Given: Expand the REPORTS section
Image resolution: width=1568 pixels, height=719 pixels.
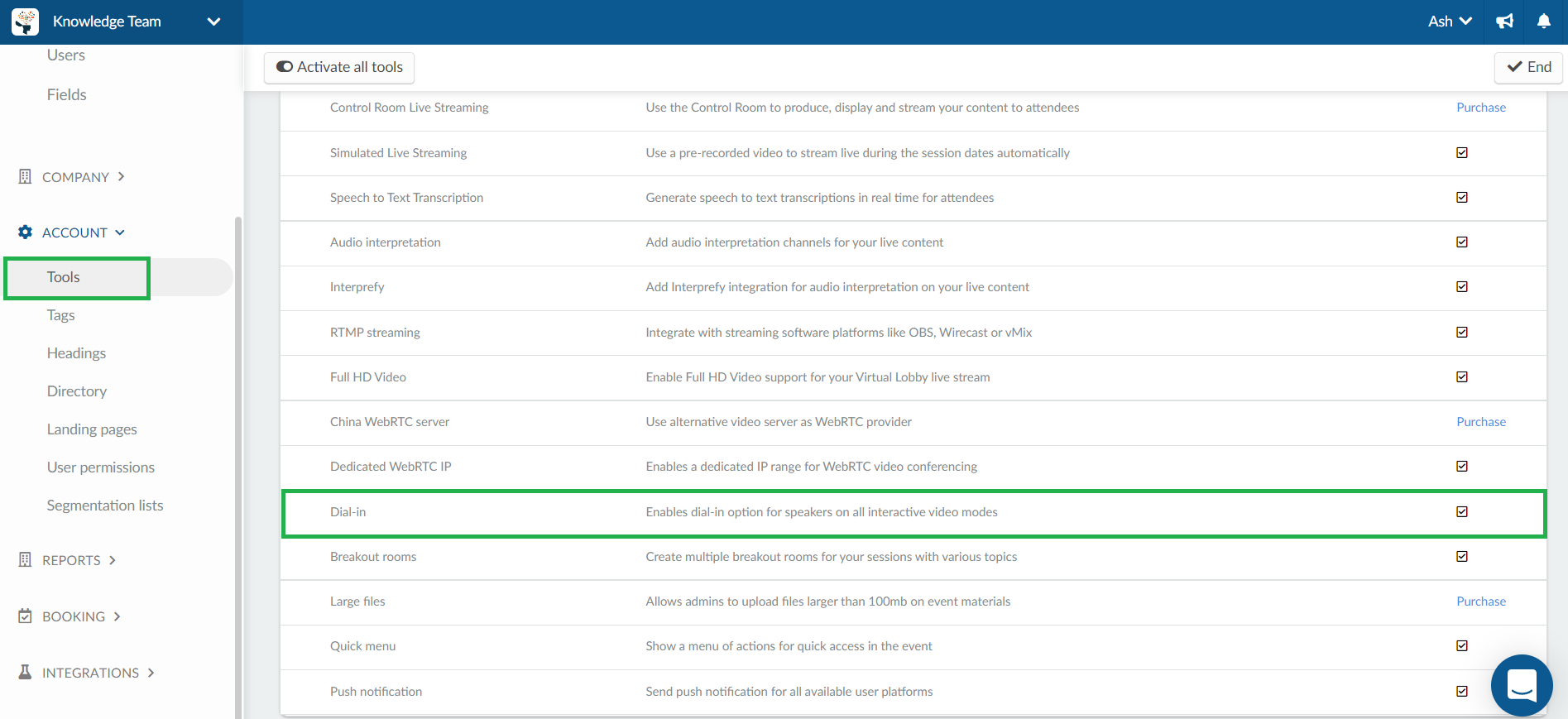Looking at the screenshot, I should pos(68,560).
